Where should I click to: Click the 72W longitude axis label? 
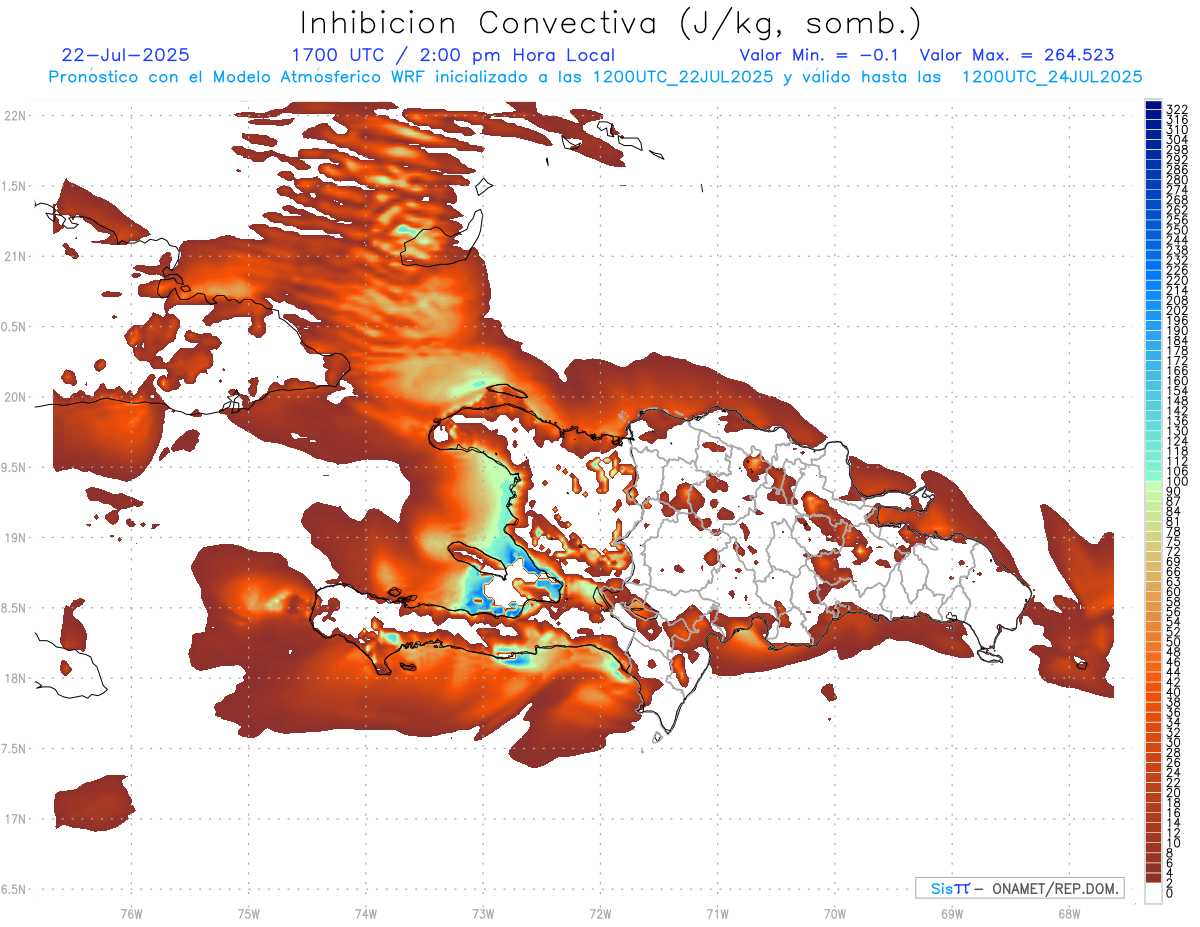click(x=600, y=913)
